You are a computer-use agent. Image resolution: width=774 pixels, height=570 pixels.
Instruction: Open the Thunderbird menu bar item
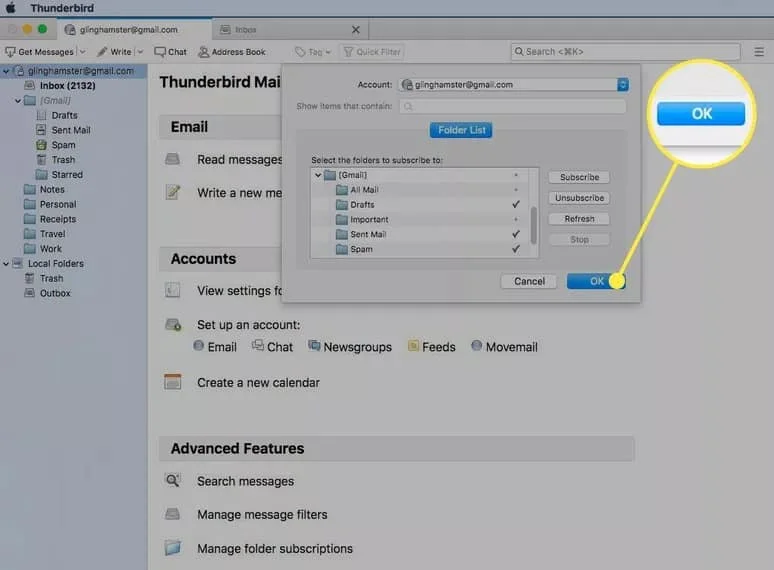tap(62, 8)
